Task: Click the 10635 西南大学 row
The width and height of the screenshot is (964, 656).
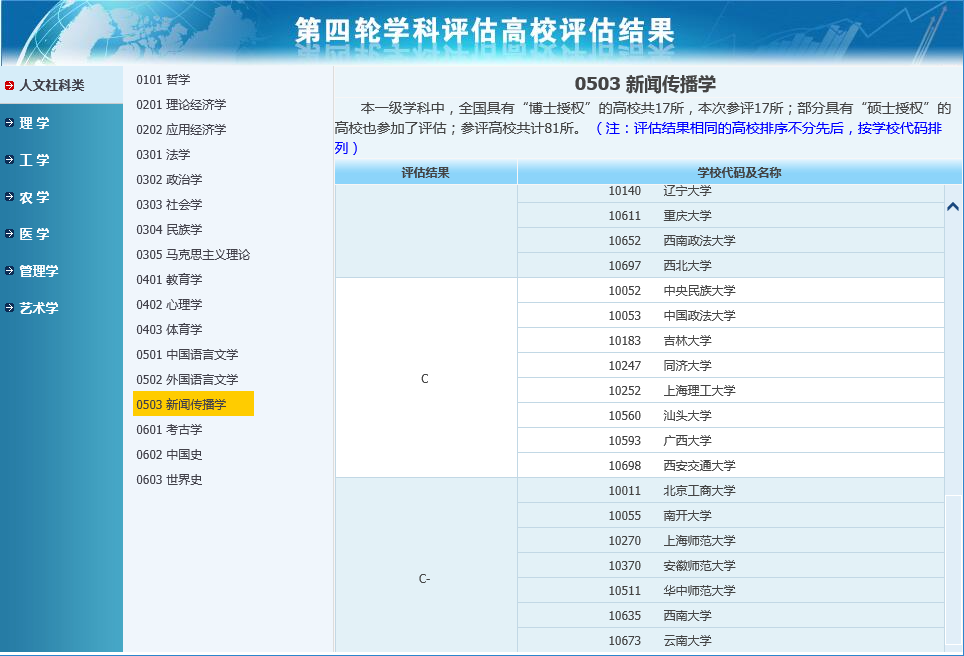Action: coord(730,615)
